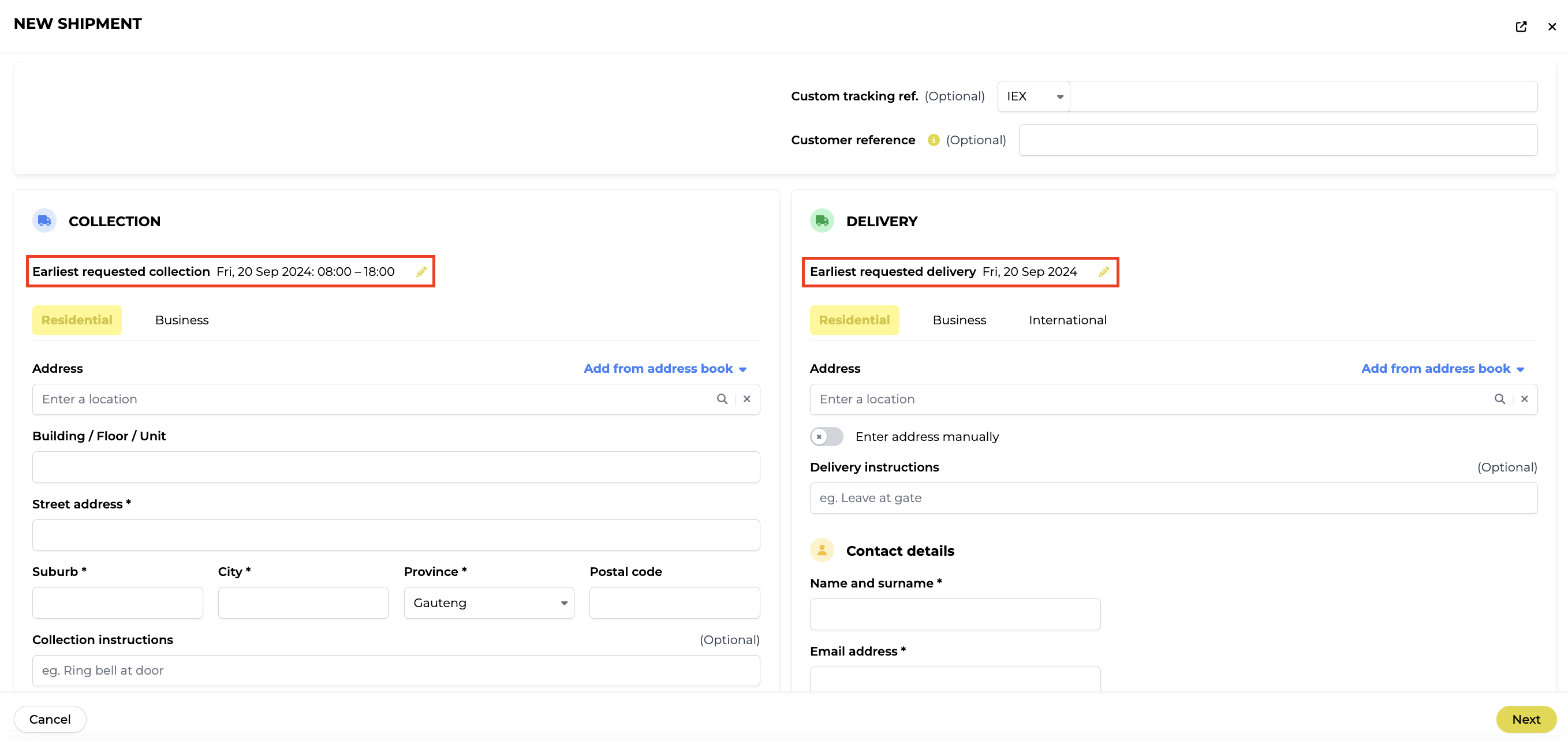Screen dimensions: 1568x741
Task: Toggle Enter address manually switch
Action: point(826,437)
